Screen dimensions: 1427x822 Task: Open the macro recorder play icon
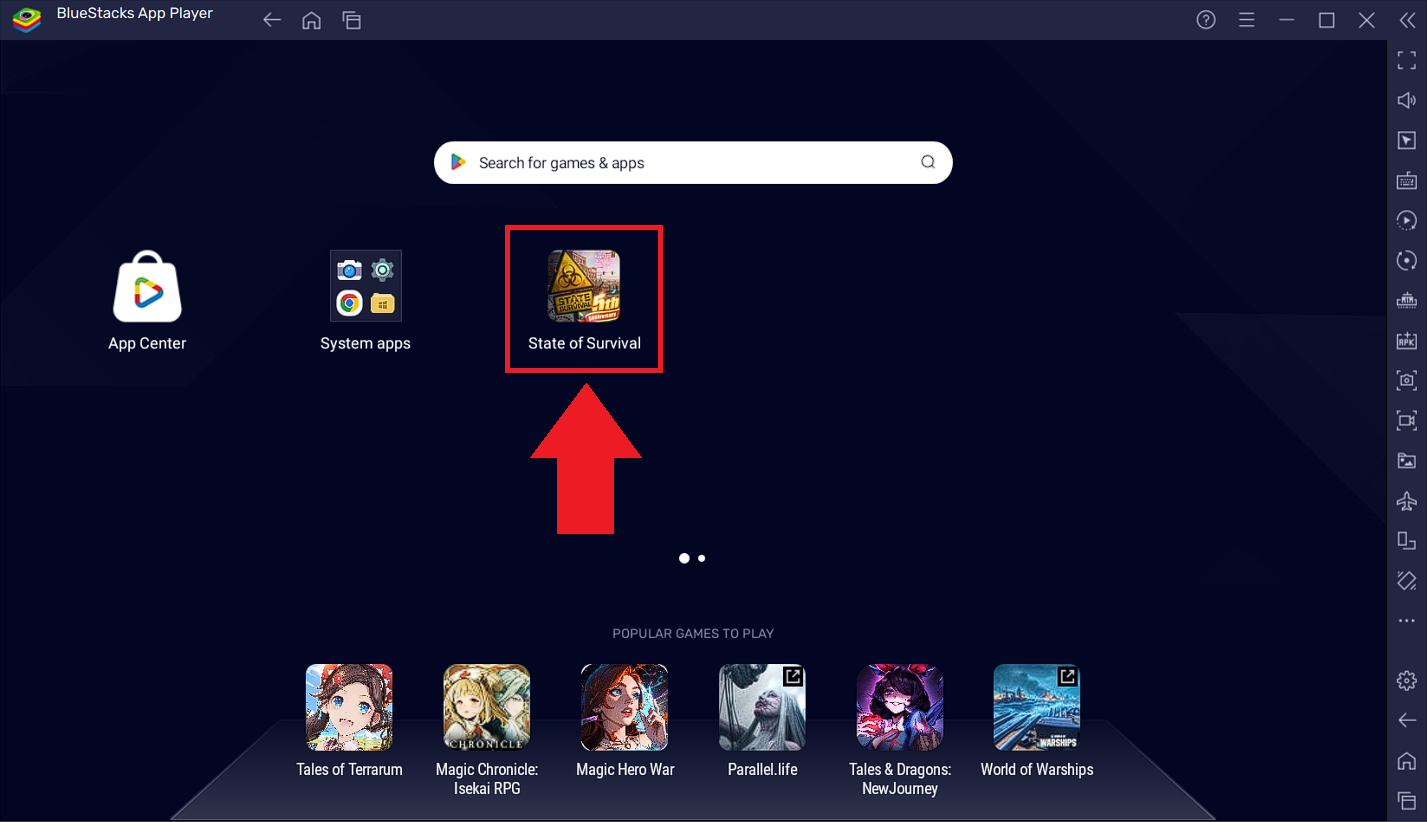coord(1407,220)
